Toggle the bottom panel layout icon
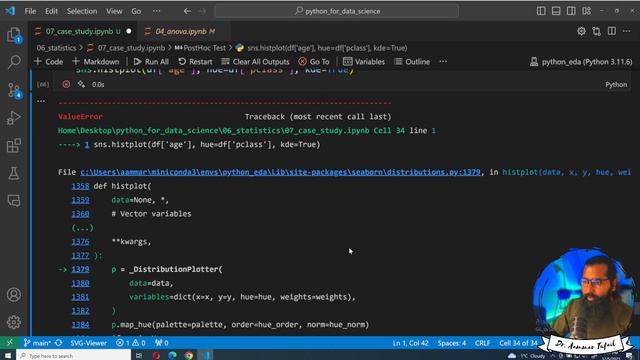Viewport: 640px width, 360px height. click(x=556, y=11)
